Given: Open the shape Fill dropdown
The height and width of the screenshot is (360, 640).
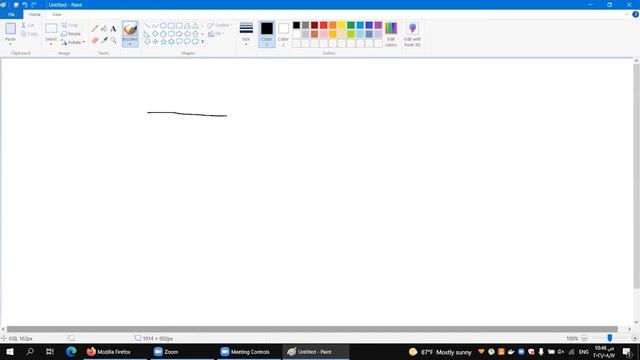Looking at the screenshot, I should tap(216, 34).
